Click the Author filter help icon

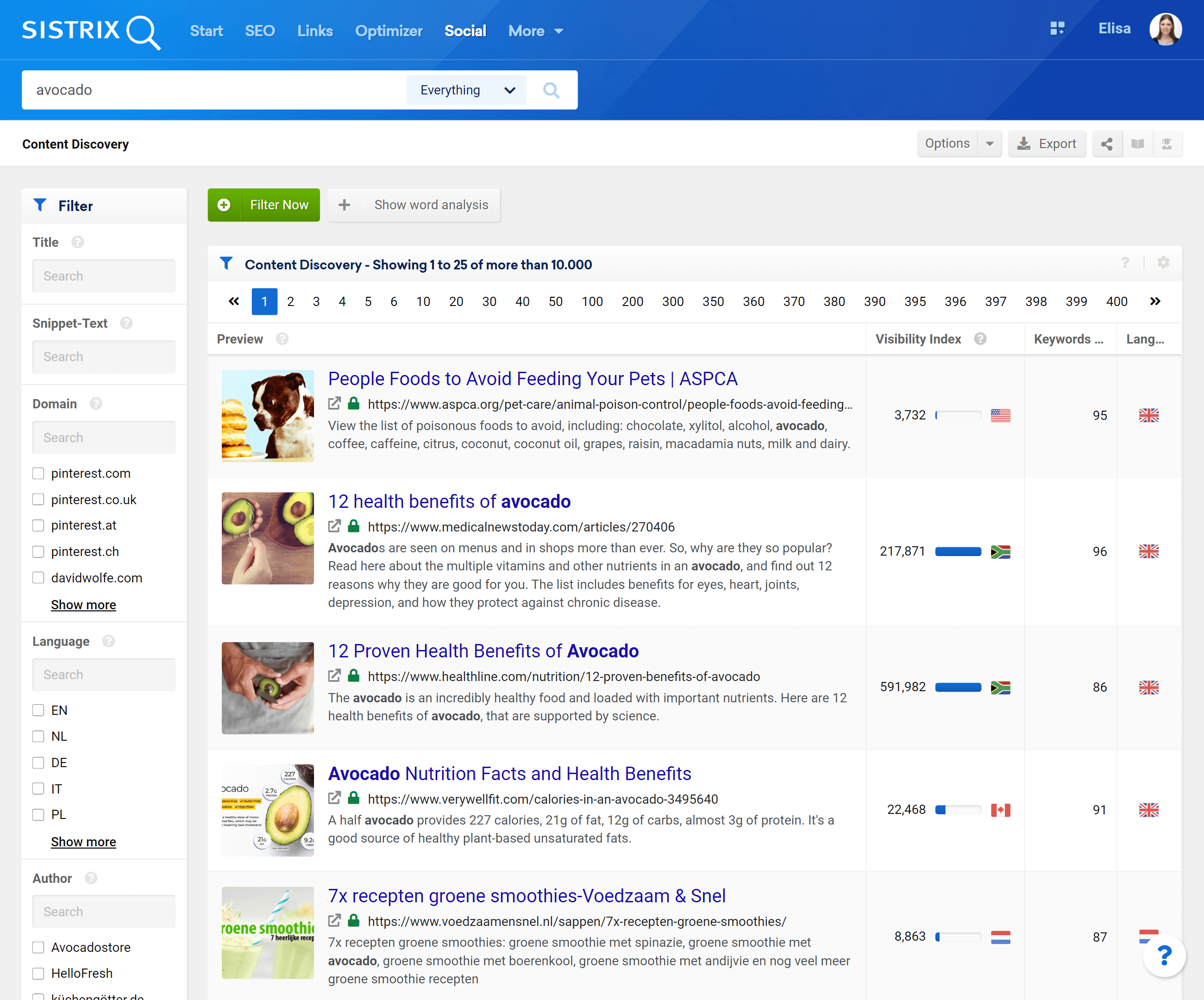pyautogui.click(x=91, y=879)
